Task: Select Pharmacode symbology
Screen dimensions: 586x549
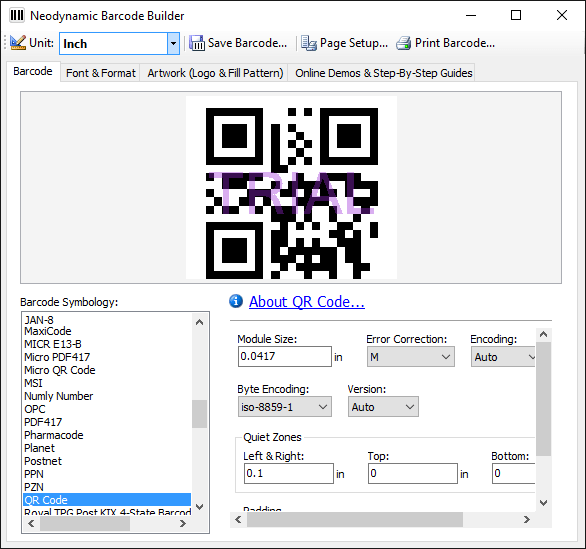Action: [107, 435]
